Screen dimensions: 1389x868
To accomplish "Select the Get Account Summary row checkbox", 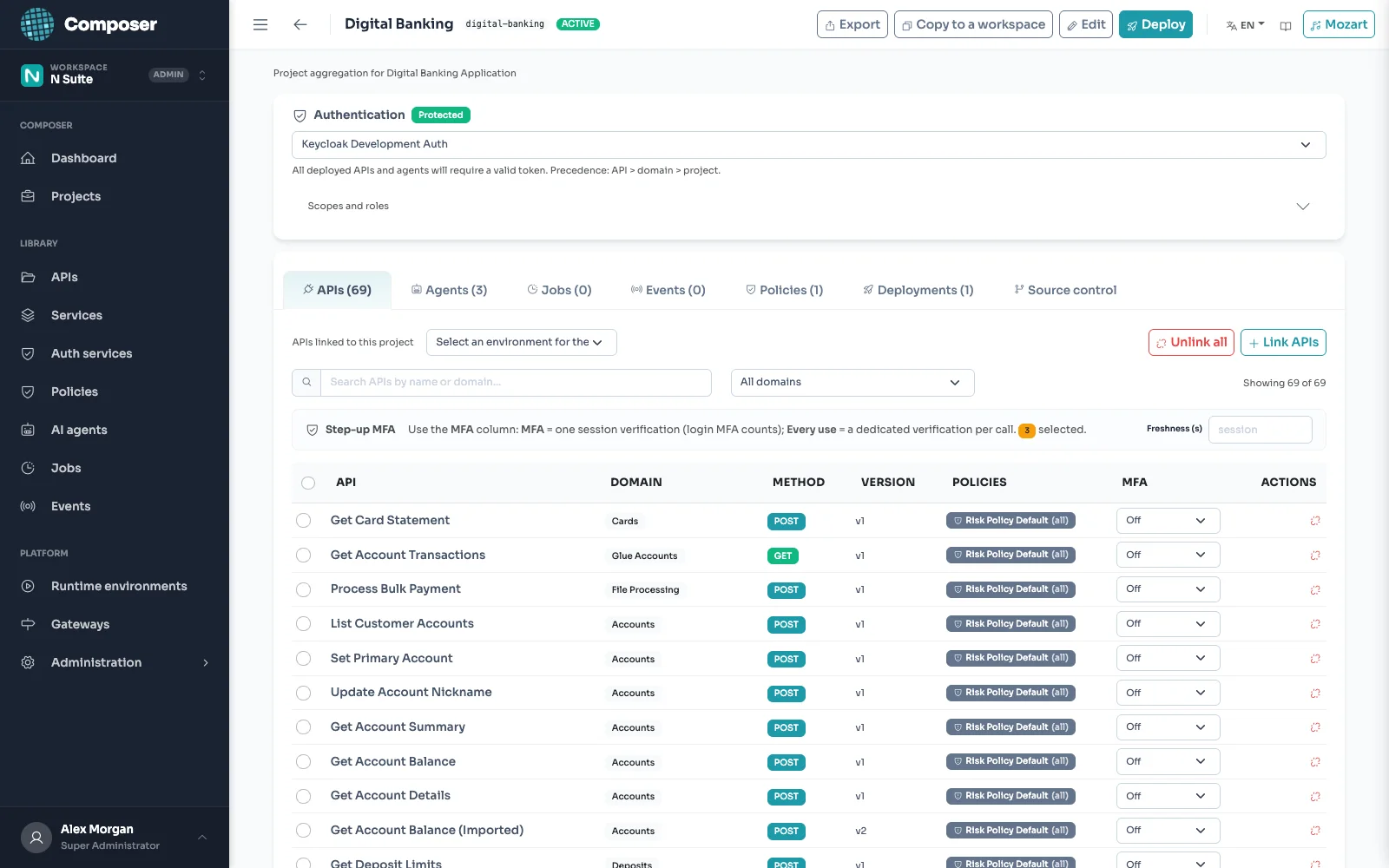I will (303, 727).
